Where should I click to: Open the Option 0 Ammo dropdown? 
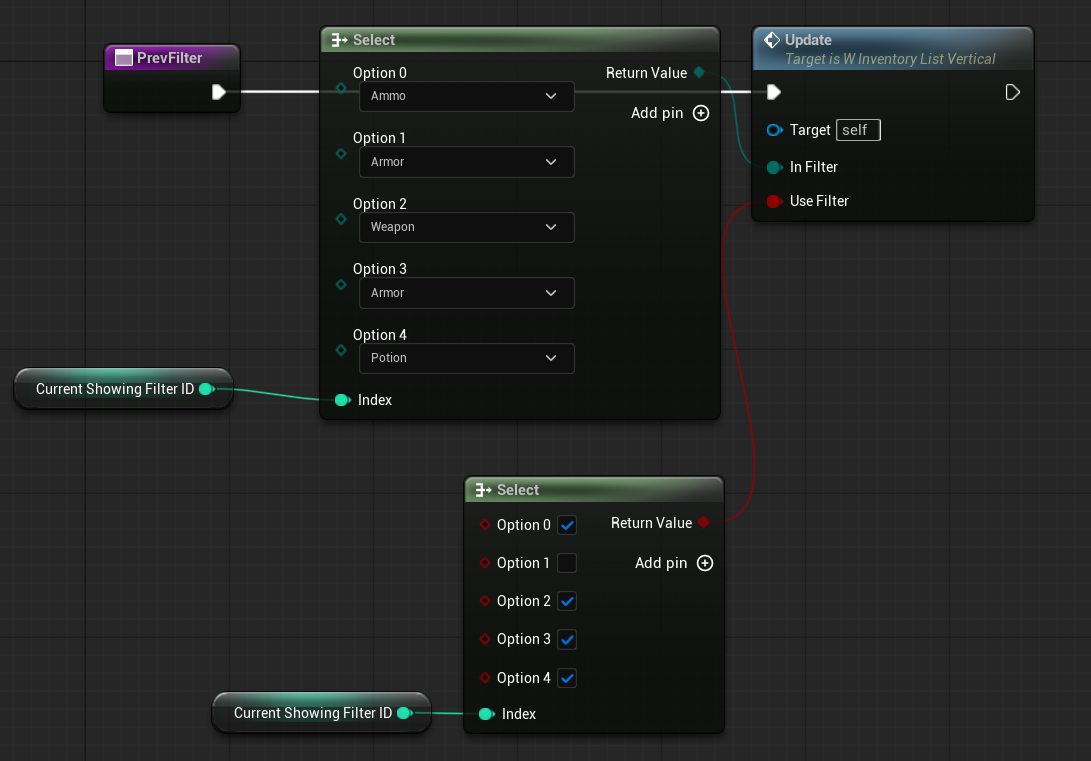pyautogui.click(x=466, y=96)
